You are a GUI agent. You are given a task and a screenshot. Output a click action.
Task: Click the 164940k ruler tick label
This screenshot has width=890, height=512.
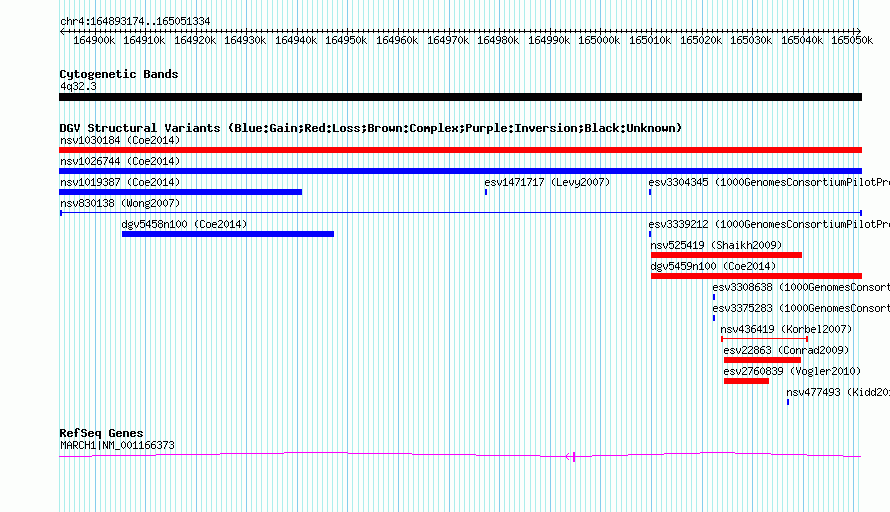click(x=296, y=40)
